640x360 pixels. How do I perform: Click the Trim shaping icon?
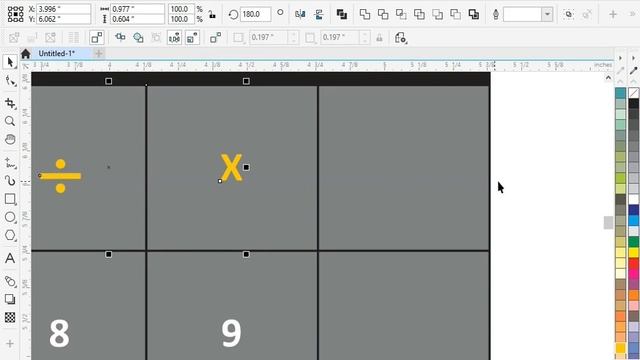(383, 14)
